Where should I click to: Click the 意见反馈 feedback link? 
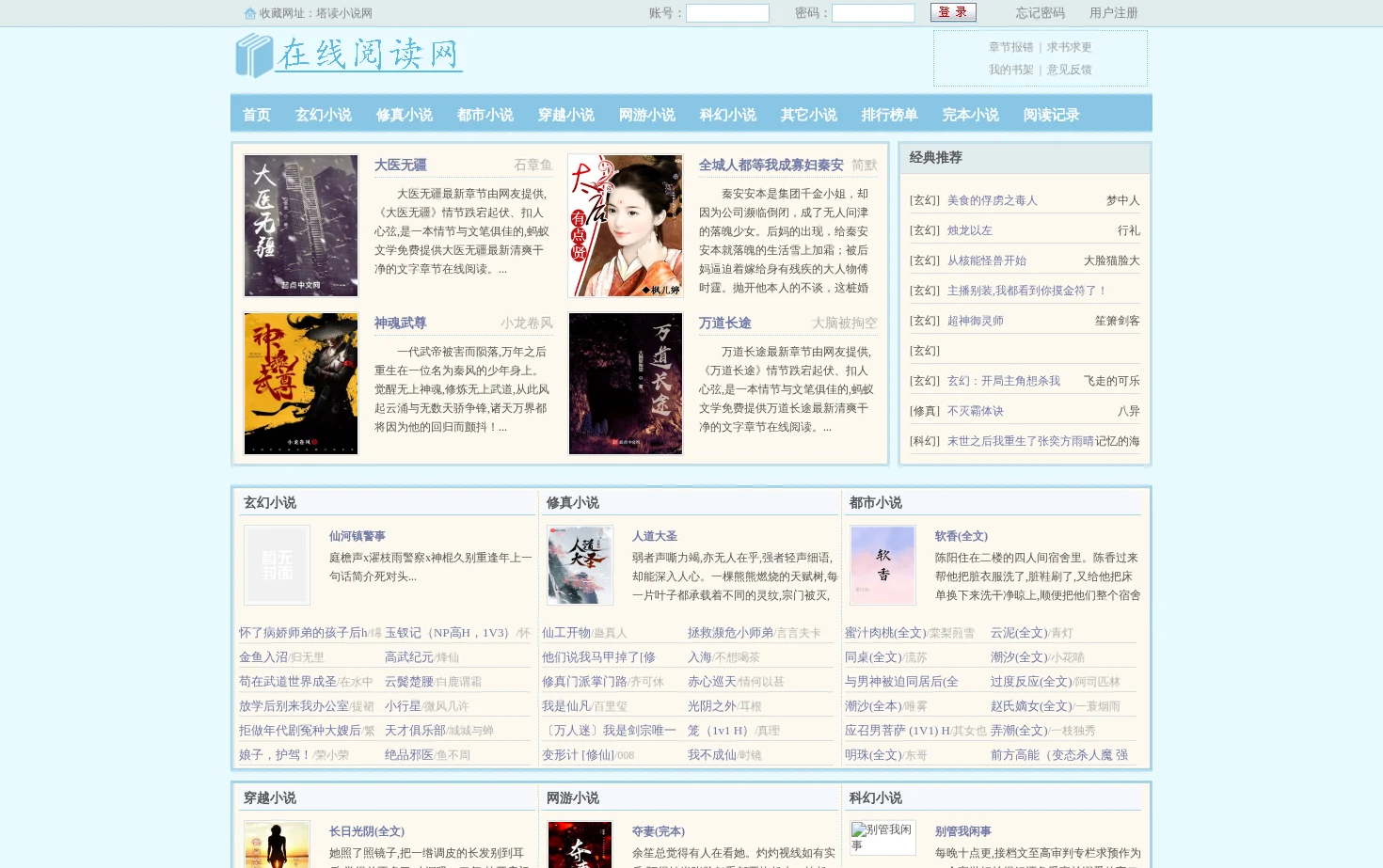tap(1070, 70)
